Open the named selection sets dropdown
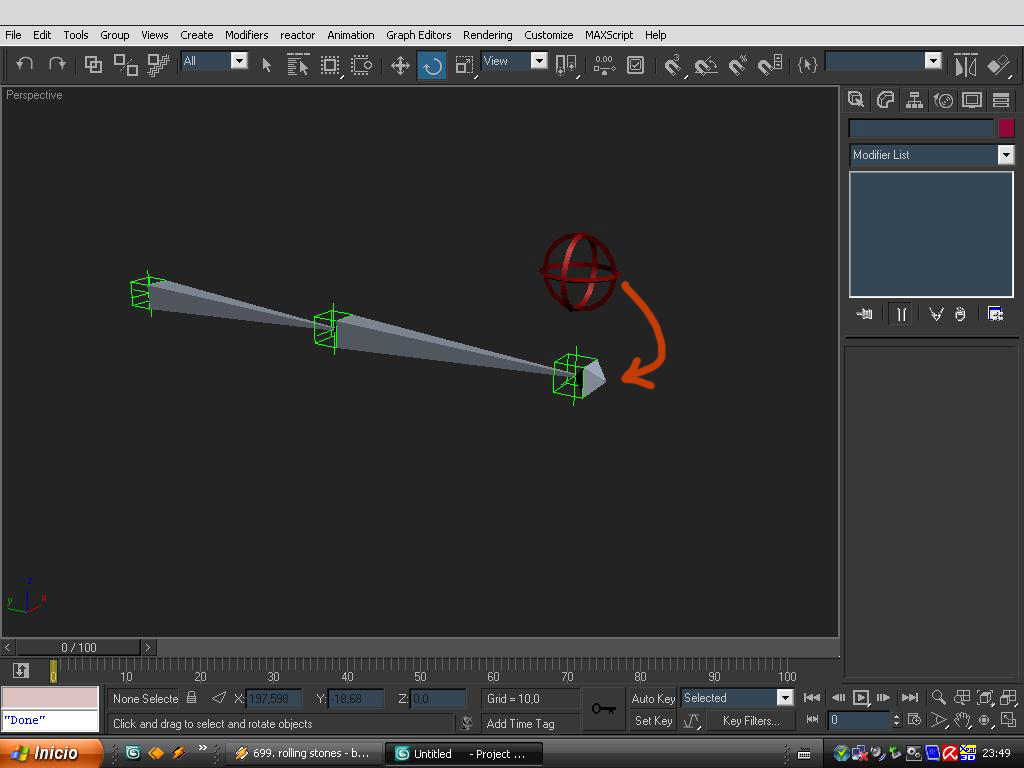The height and width of the screenshot is (768, 1024). point(933,61)
